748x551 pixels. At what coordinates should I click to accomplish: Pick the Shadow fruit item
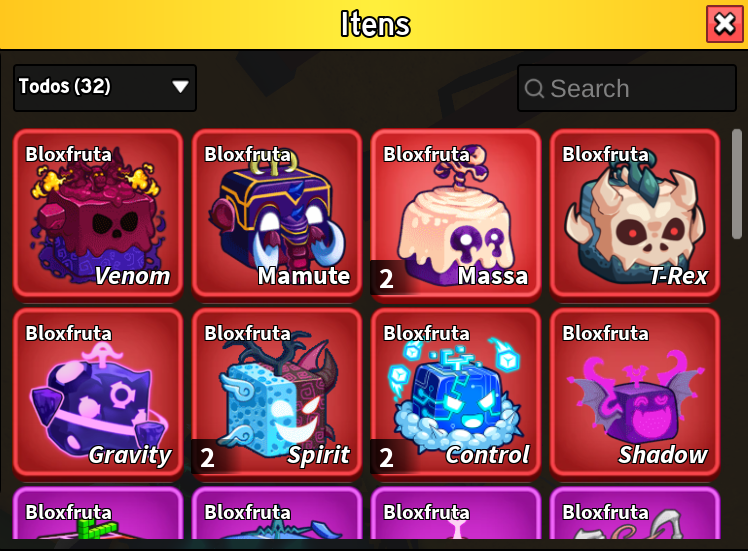coord(634,394)
